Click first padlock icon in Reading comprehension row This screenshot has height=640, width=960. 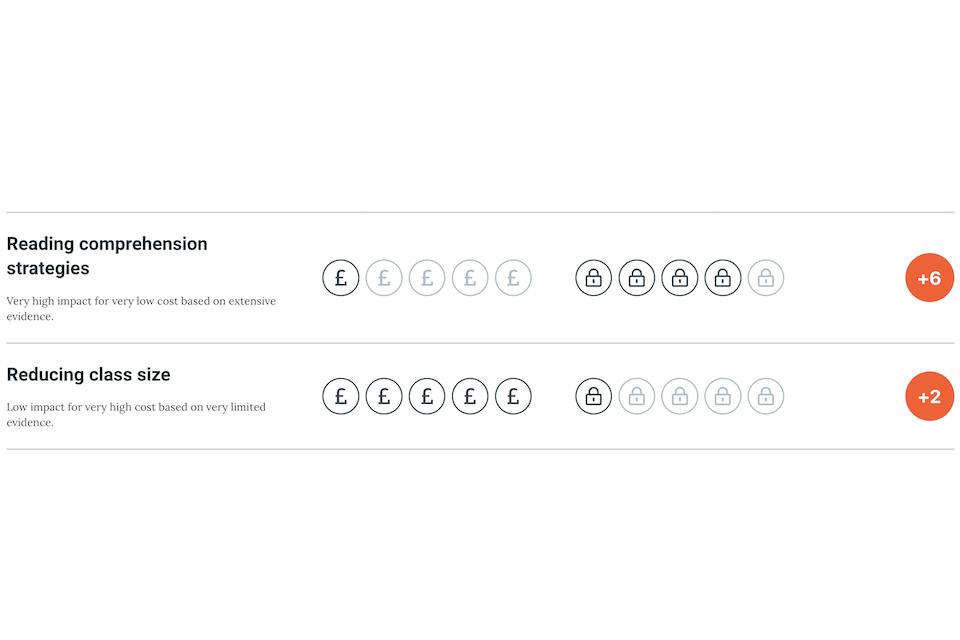click(x=593, y=278)
